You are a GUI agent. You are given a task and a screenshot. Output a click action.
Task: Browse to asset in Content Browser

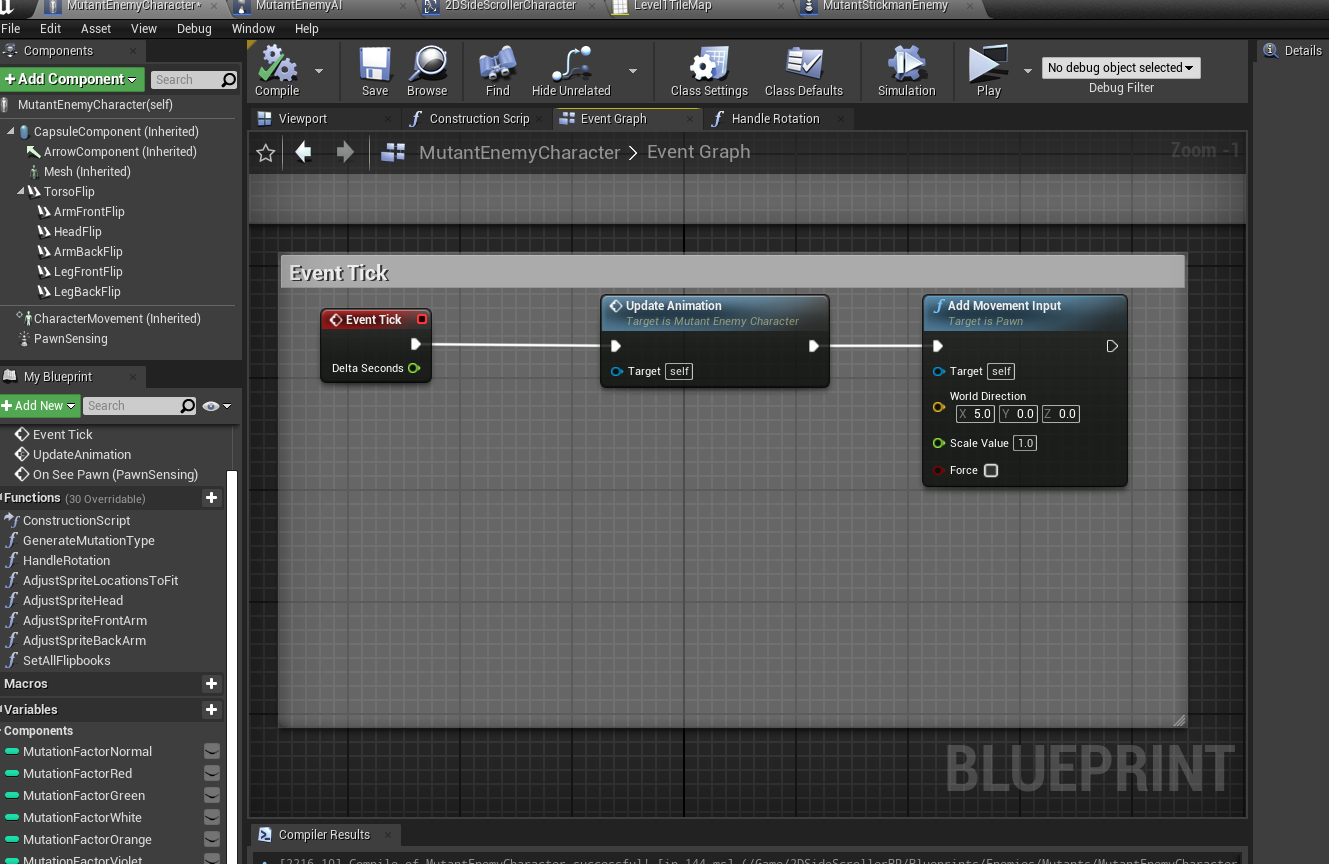click(x=427, y=71)
